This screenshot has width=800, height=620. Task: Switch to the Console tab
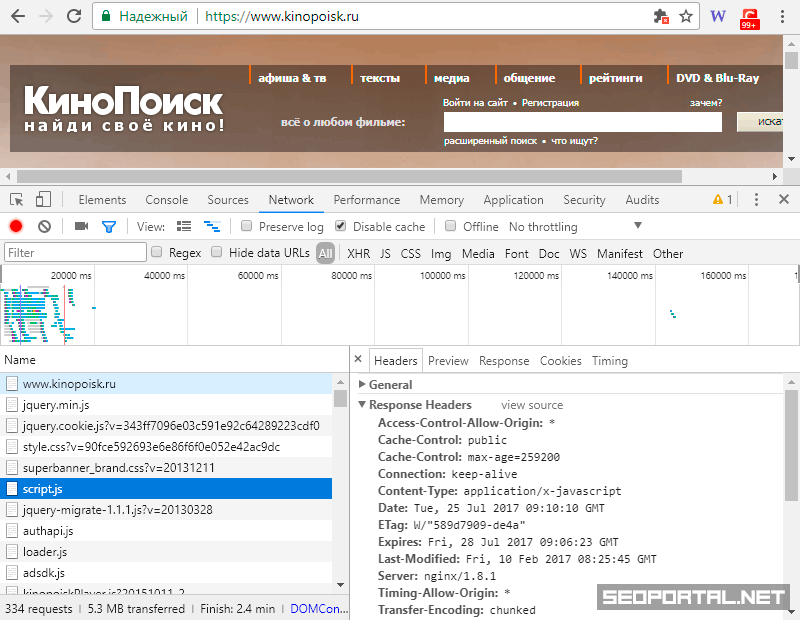click(x=166, y=200)
